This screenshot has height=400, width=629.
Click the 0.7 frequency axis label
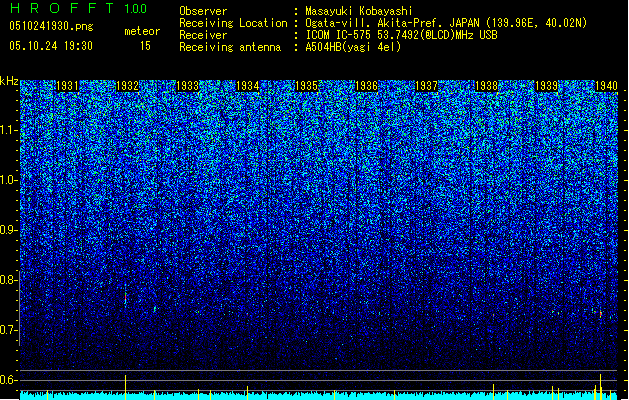pyautogui.click(x=8, y=330)
